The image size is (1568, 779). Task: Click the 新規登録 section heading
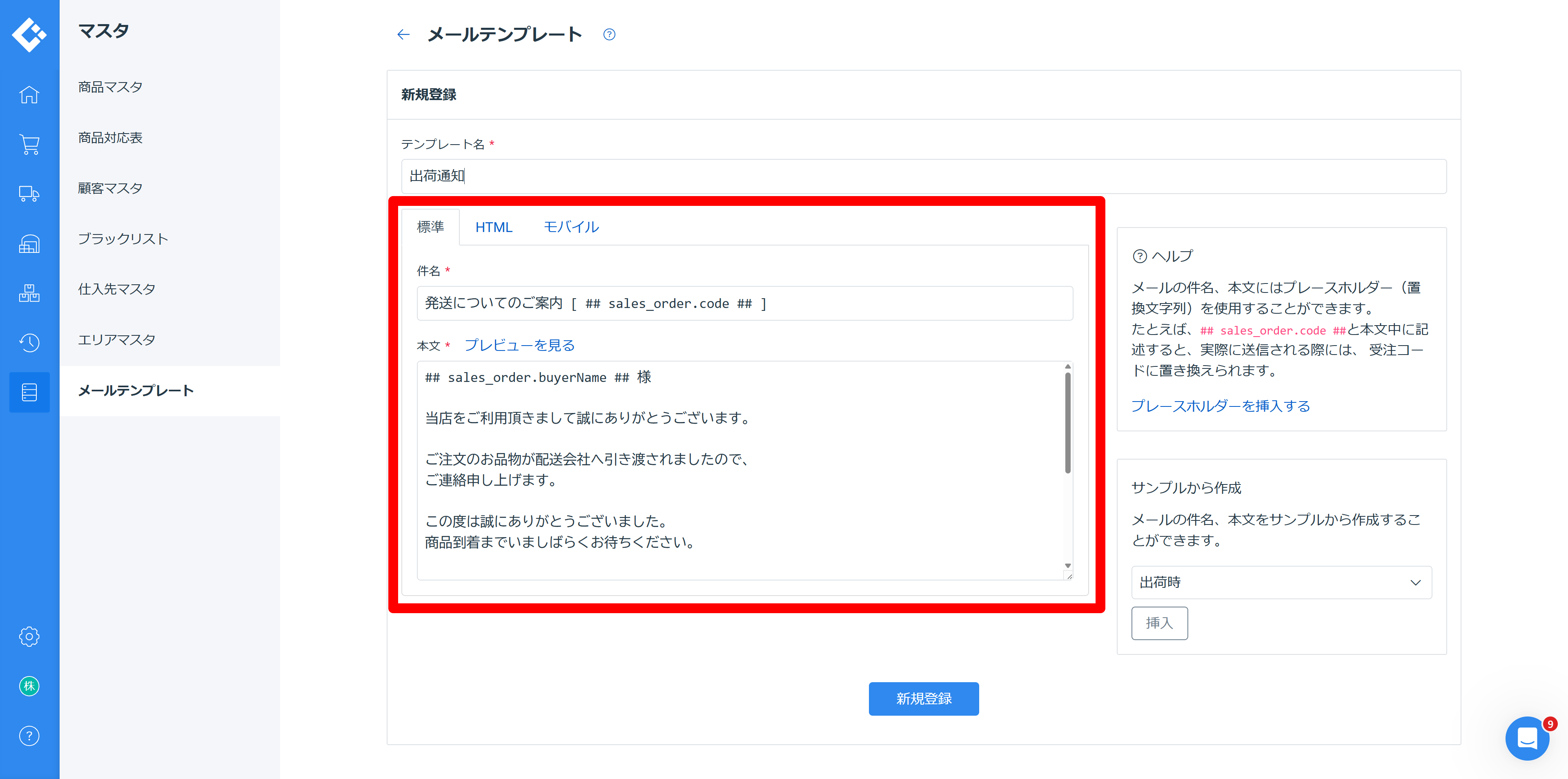click(x=428, y=95)
